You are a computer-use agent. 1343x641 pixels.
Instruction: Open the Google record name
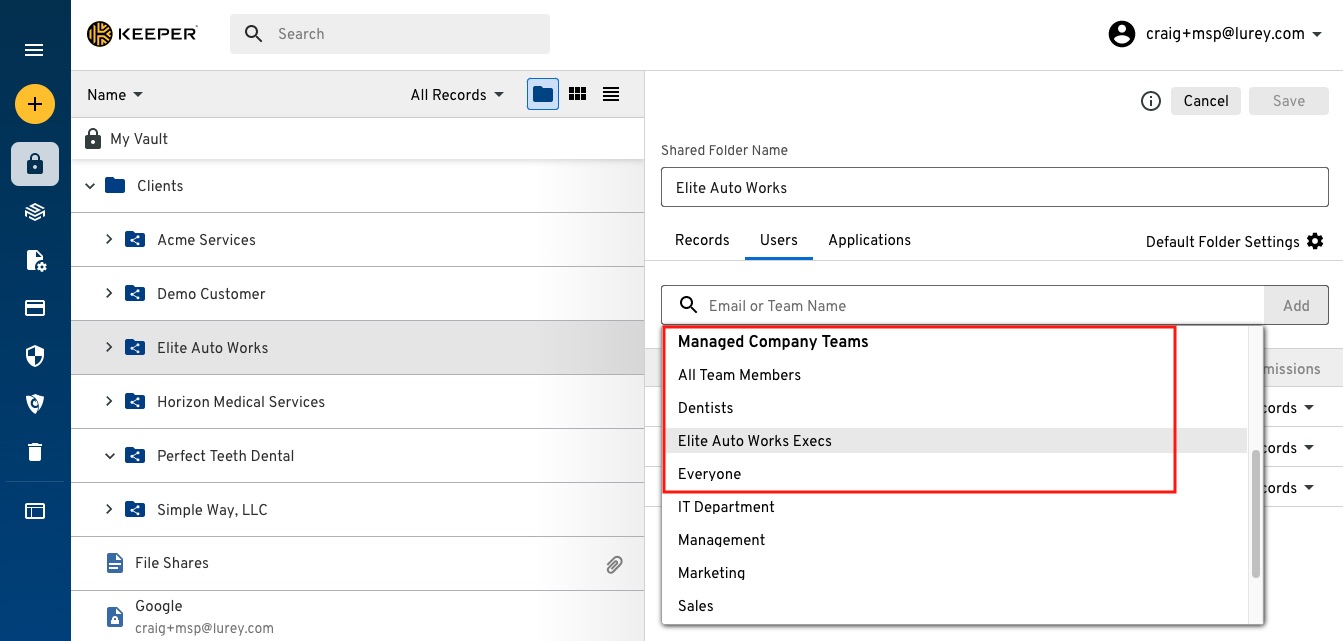(x=159, y=606)
